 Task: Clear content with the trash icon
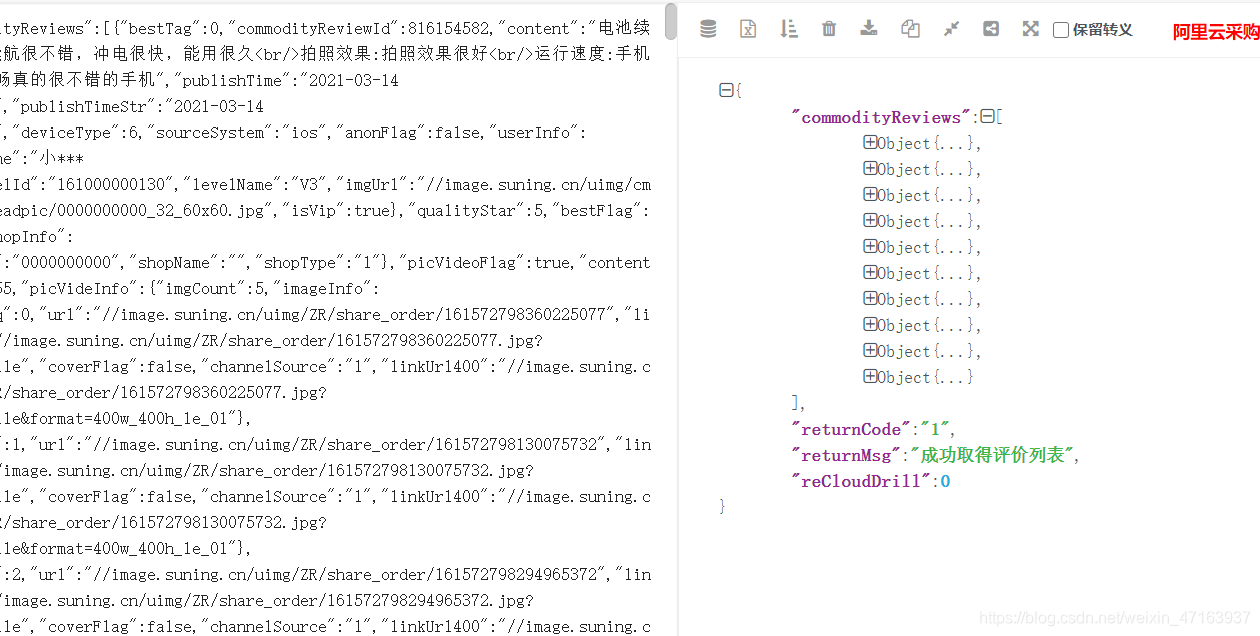(x=829, y=29)
